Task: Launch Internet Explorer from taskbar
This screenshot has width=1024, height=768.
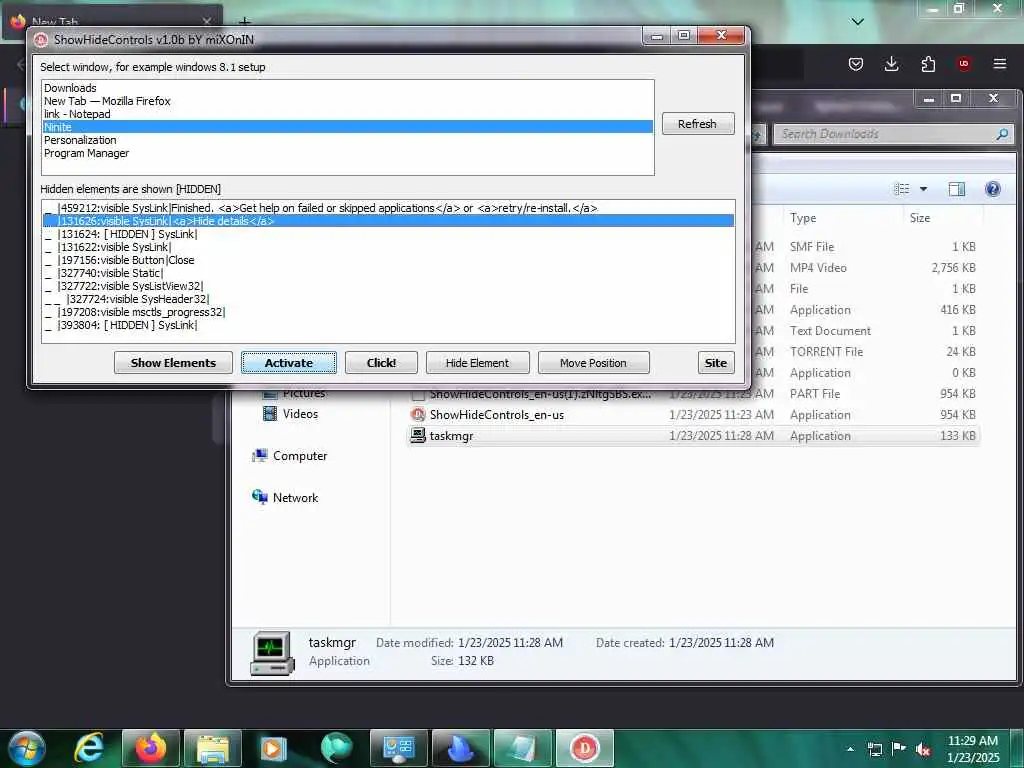Action: [88, 748]
